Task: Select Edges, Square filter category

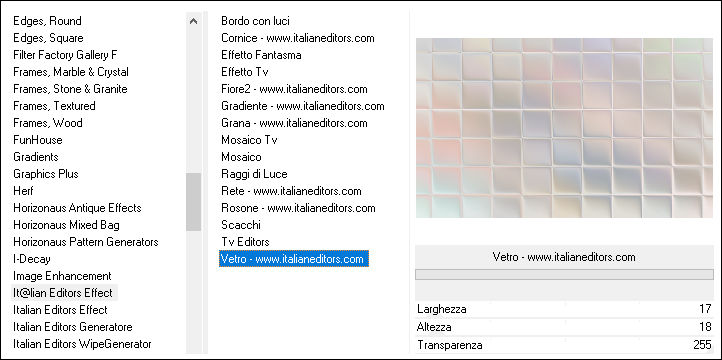Action: pos(48,38)
